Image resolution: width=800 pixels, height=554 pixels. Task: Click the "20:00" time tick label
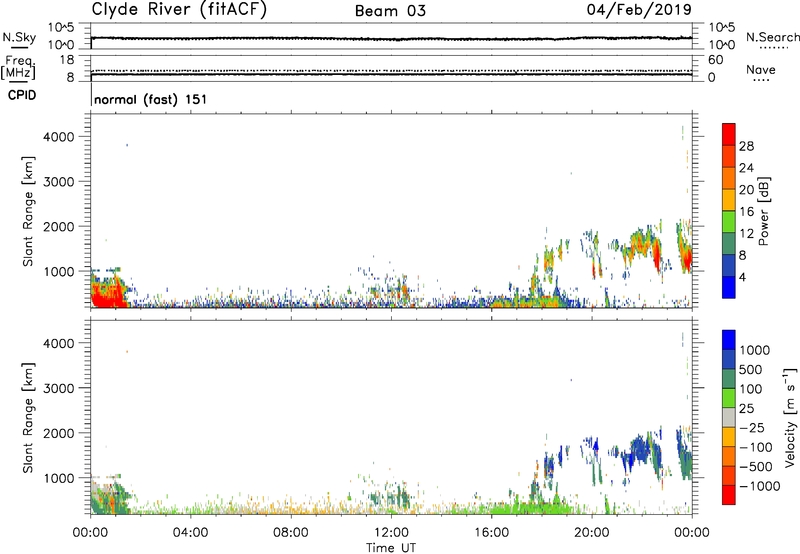[x=591, y=533]
